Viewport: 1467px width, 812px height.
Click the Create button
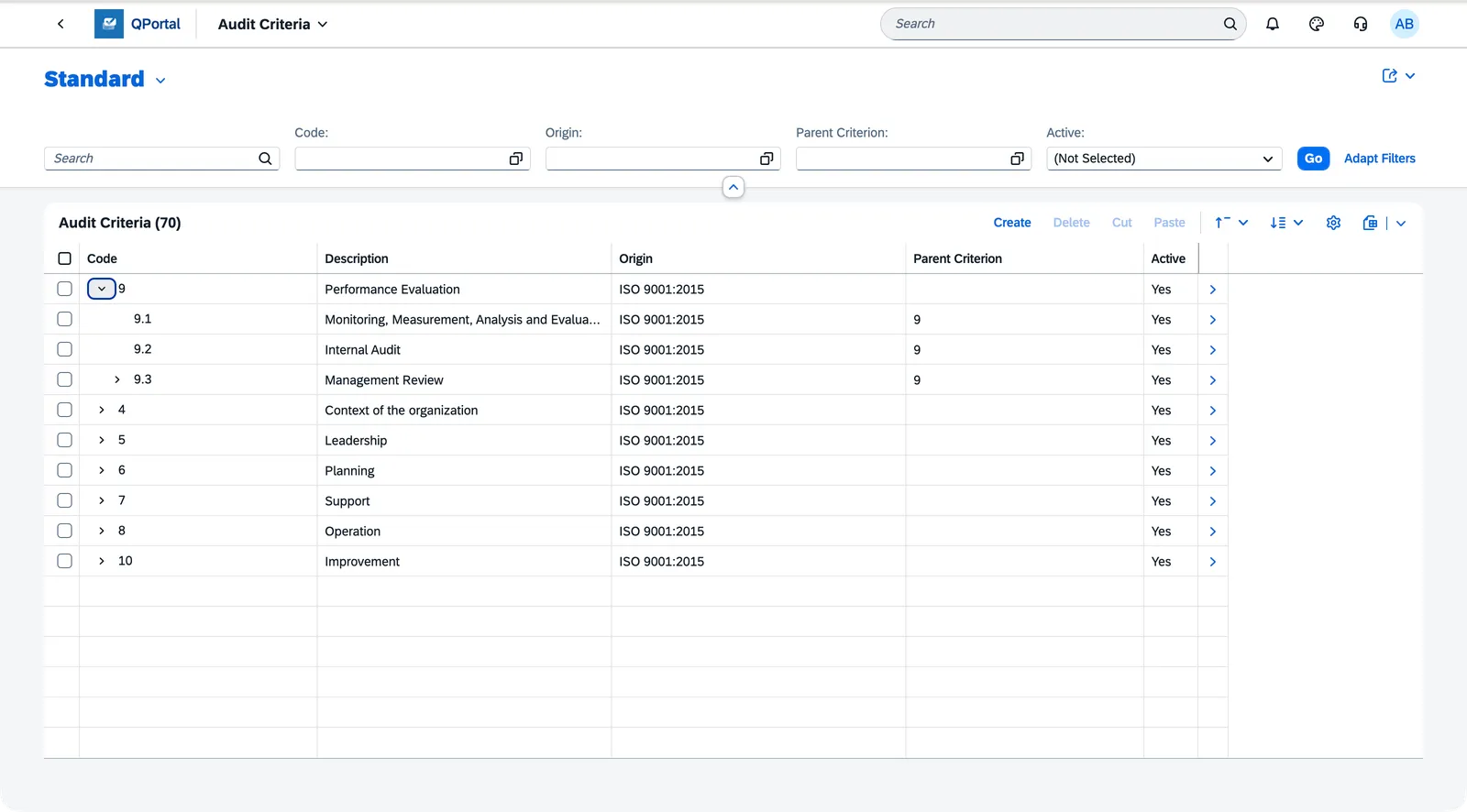point(1012,223)
